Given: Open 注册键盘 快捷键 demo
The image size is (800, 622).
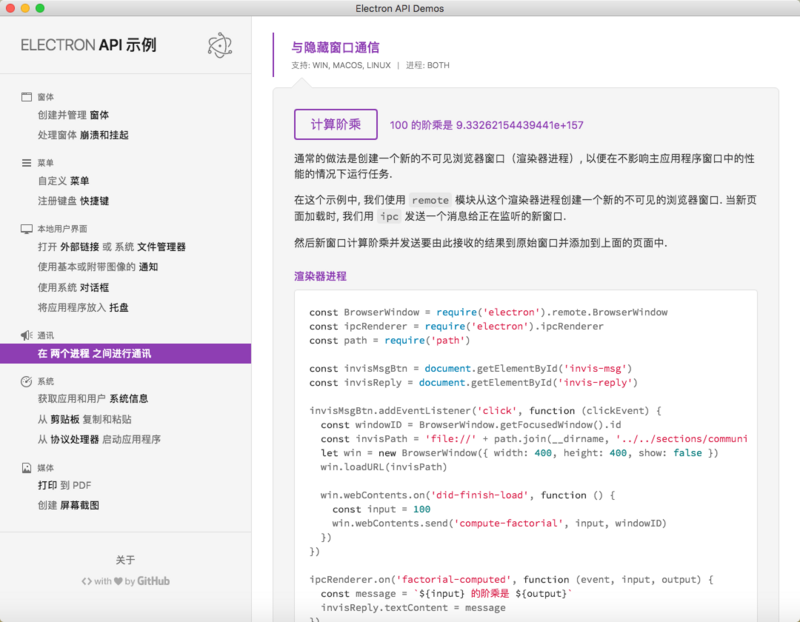Looking at the screenshot, I should click(x=73, y=201).
